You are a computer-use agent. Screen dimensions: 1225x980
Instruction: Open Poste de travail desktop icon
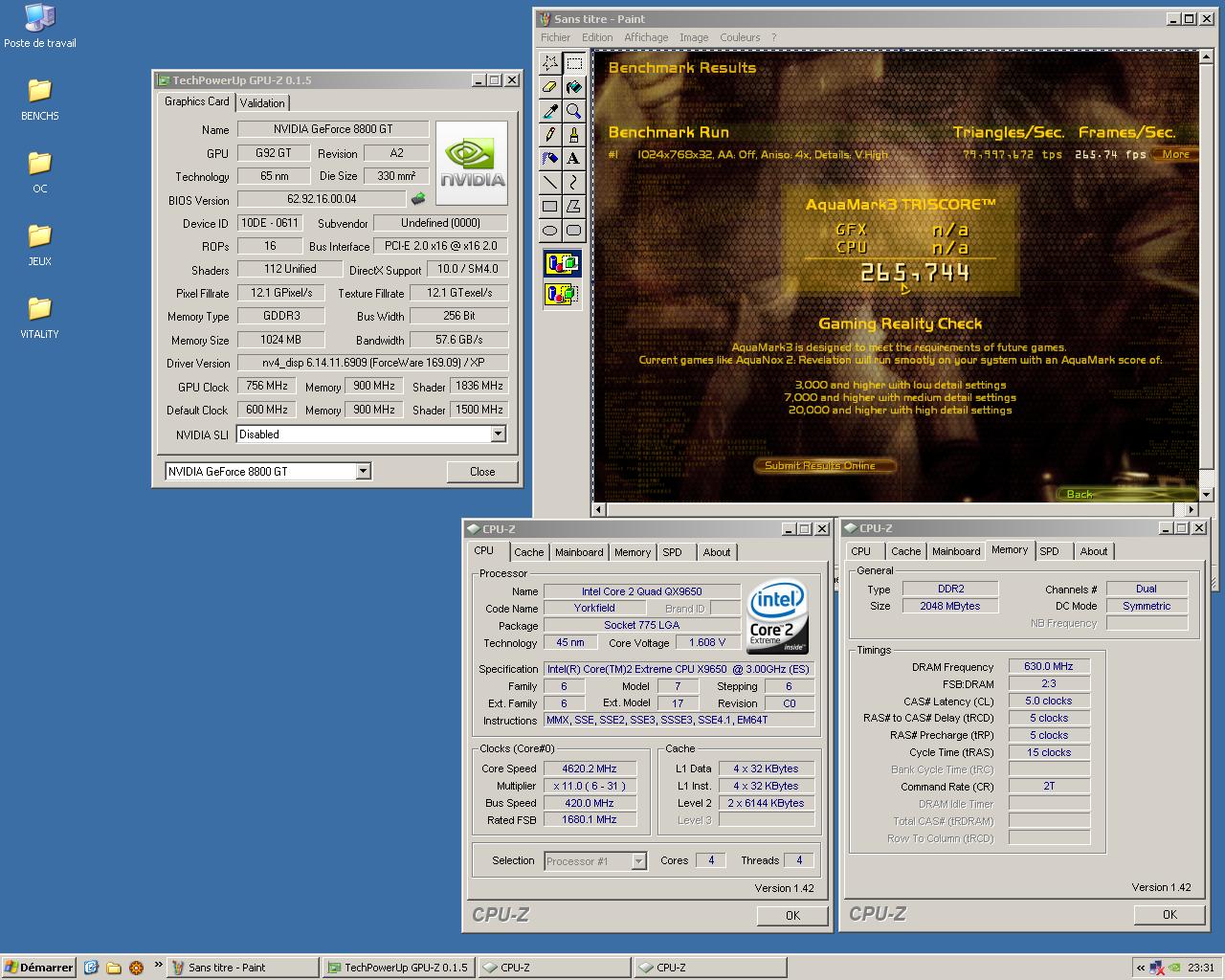click(39, 26)
